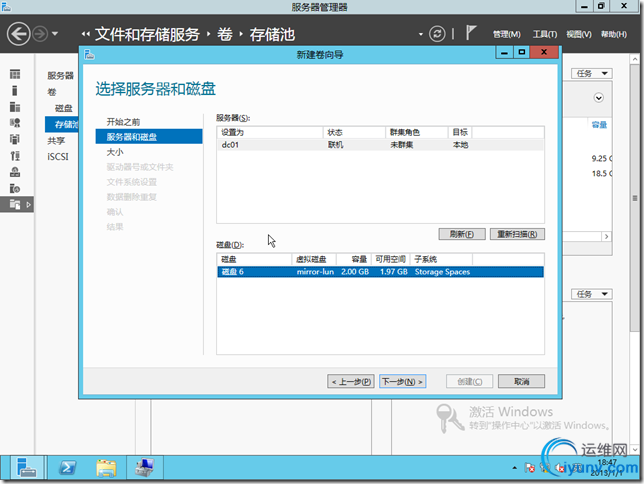Select disk row 磁盘 6 mirror-lun
The image size is (644, 484).
[x=380, y=272]
